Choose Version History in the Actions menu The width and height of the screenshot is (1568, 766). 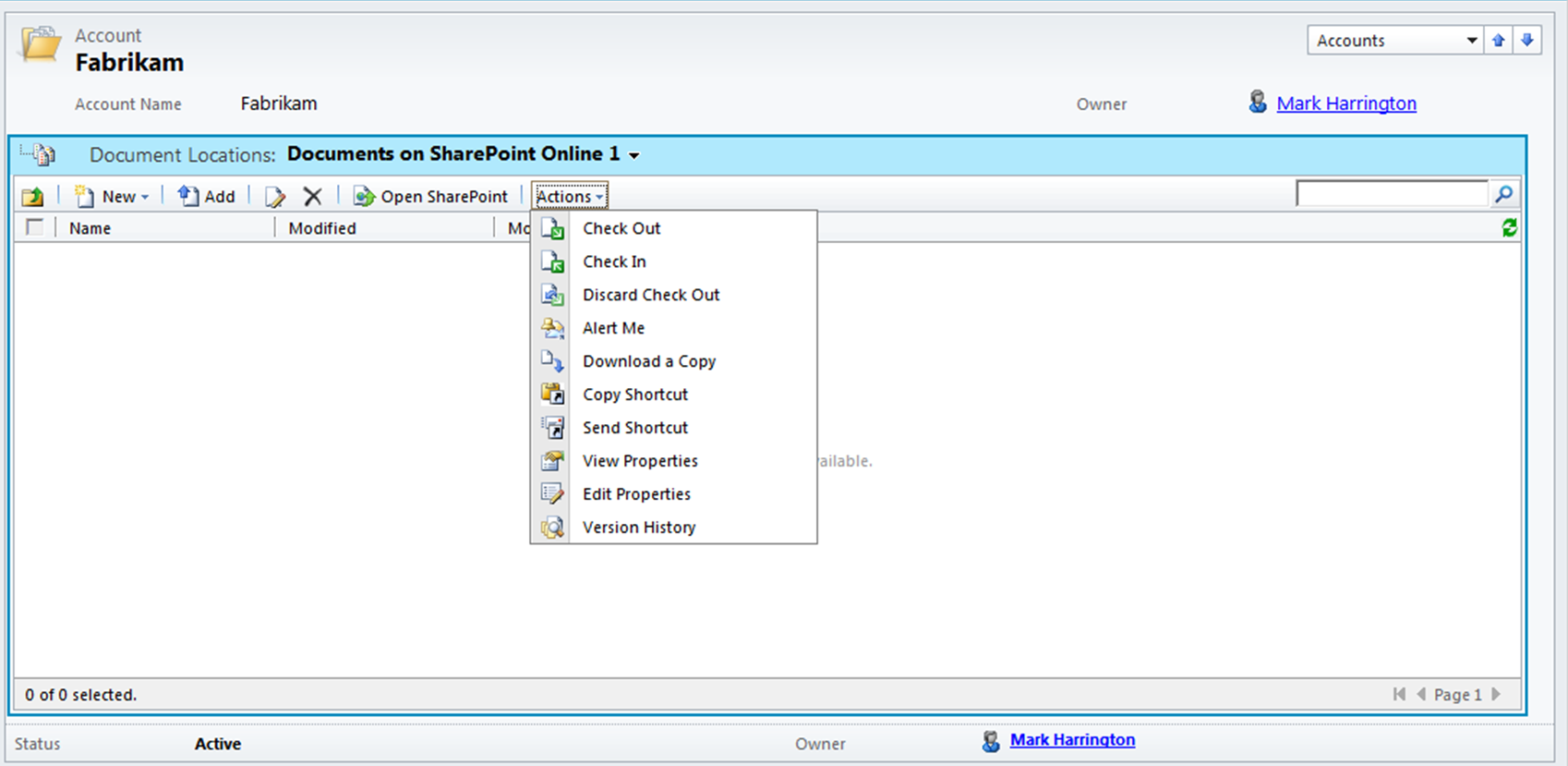638,528
